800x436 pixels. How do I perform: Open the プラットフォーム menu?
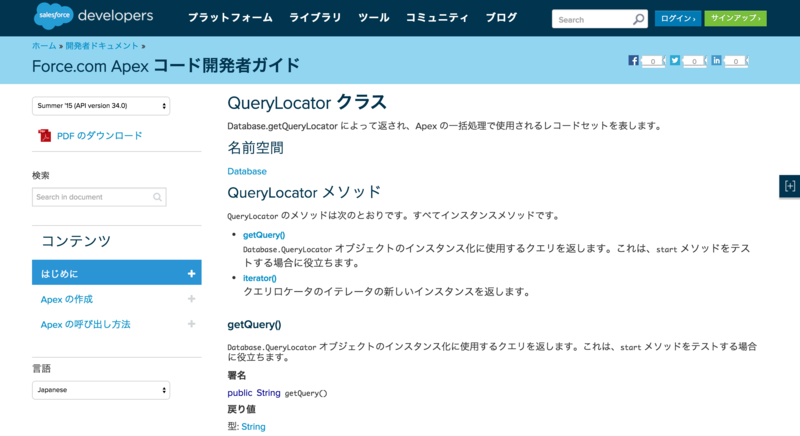tap(230, 18)
